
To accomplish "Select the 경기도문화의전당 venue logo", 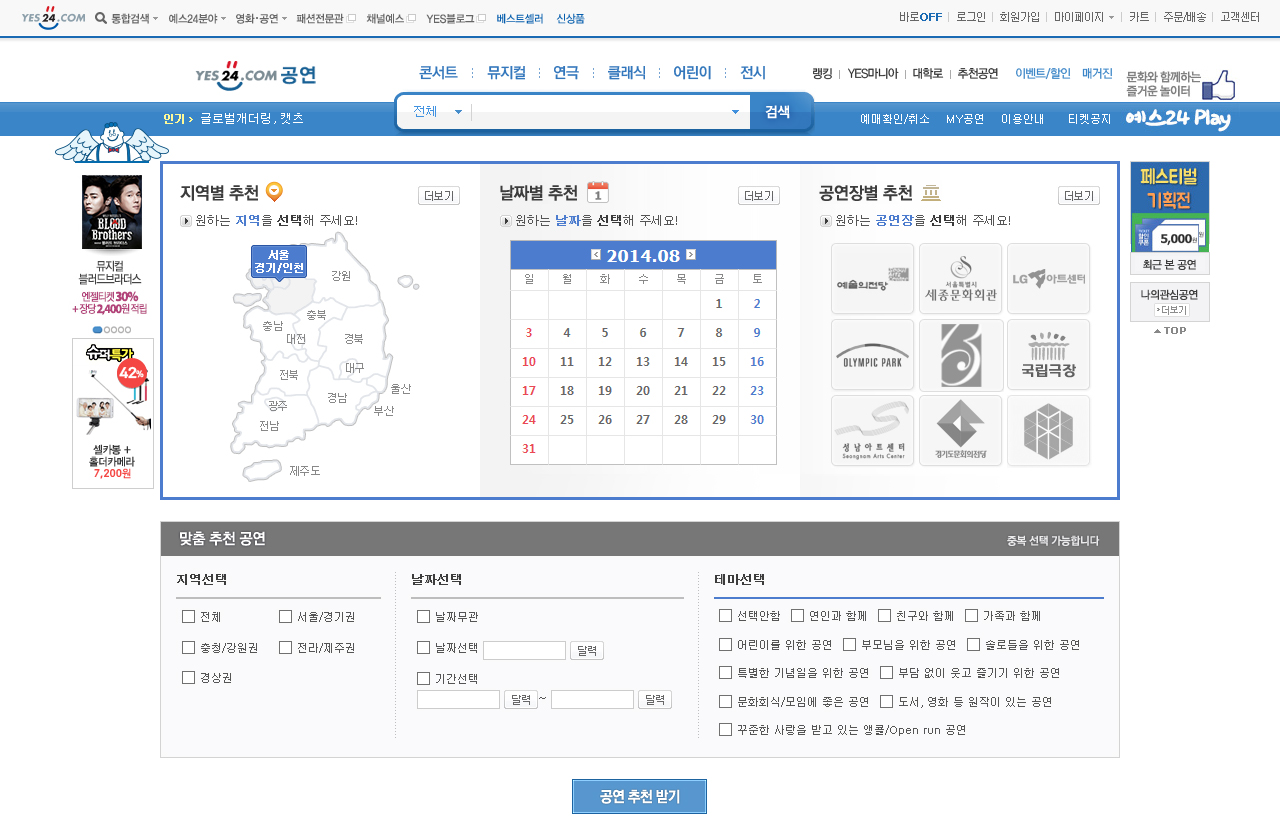I will coord(960,431).
